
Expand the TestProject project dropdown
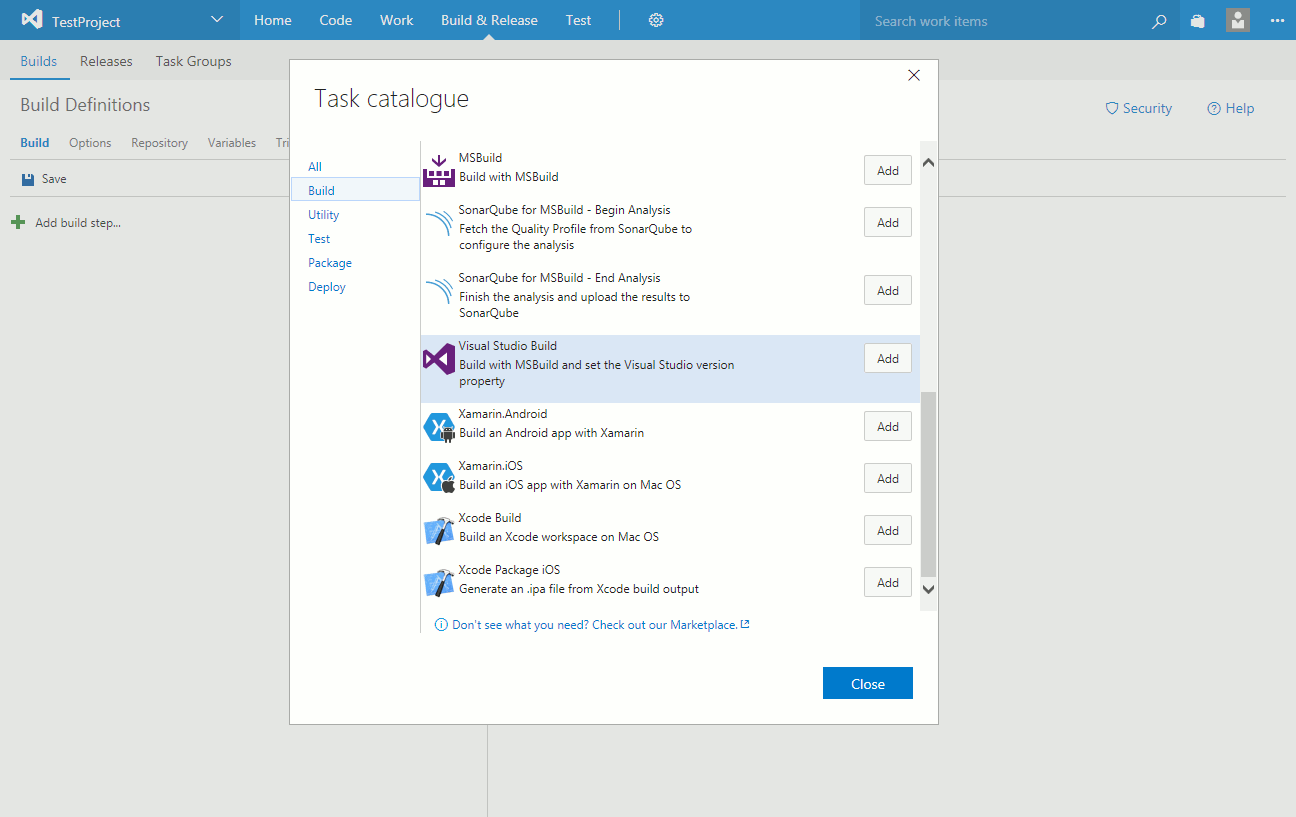(217, 20)
